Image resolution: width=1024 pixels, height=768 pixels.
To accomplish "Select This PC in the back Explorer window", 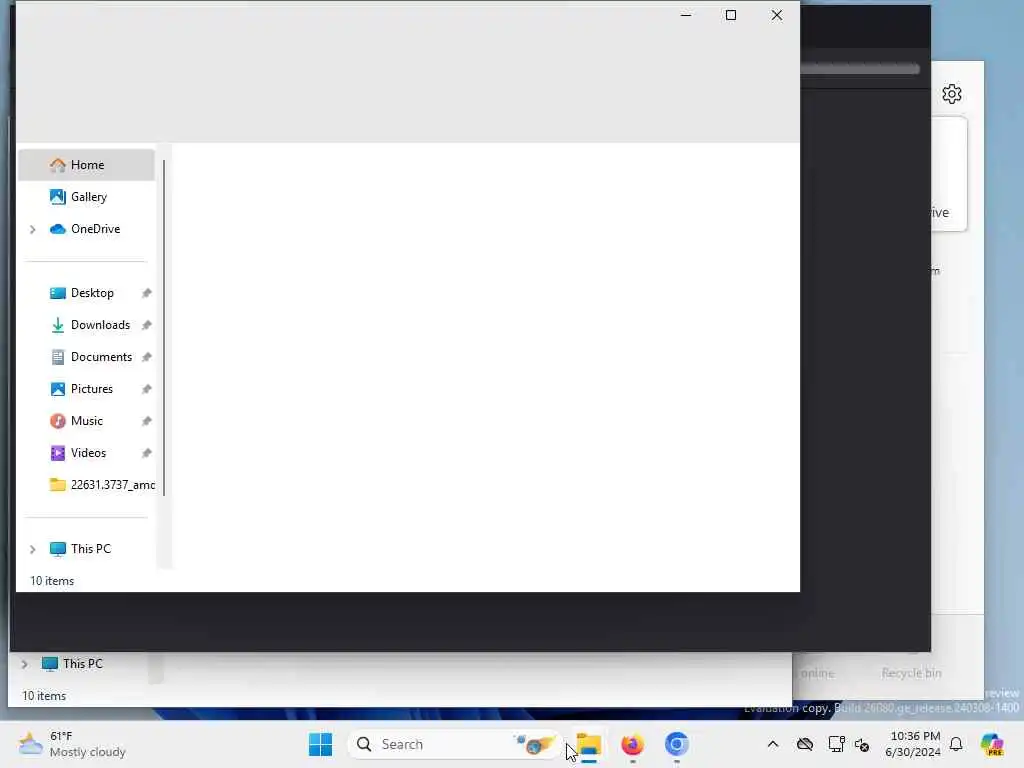I will [x=82, y=664].
